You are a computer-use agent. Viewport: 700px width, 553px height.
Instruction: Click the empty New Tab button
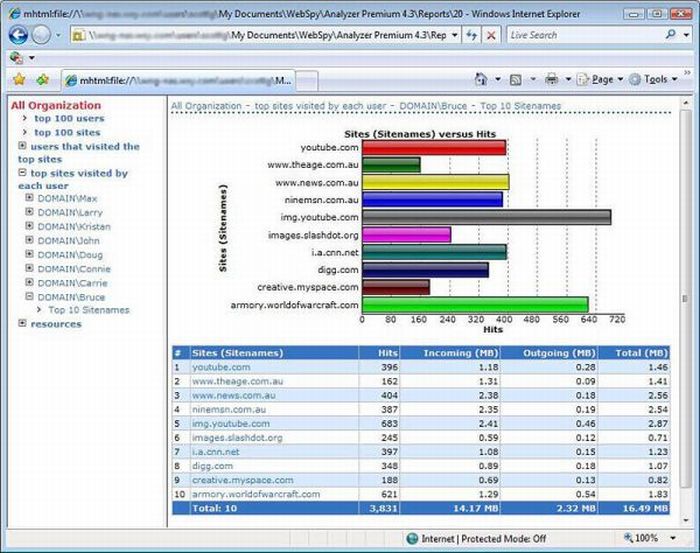point(307,81)
